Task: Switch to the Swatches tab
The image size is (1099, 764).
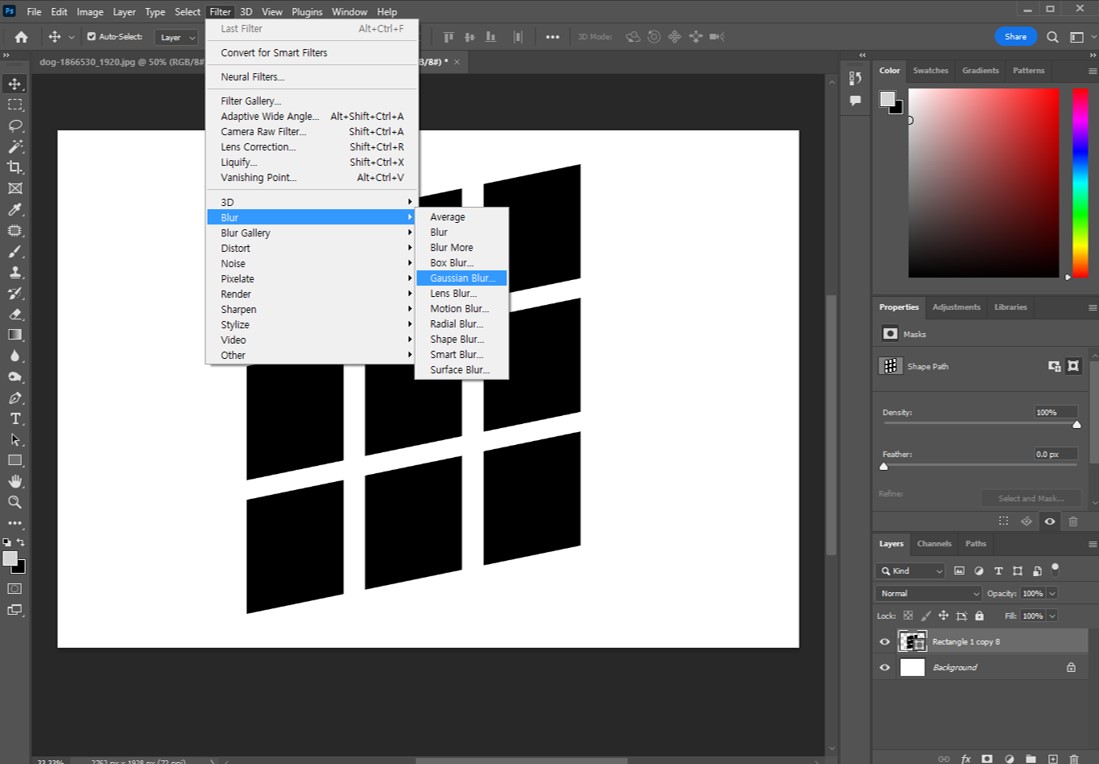Action: 930,70
